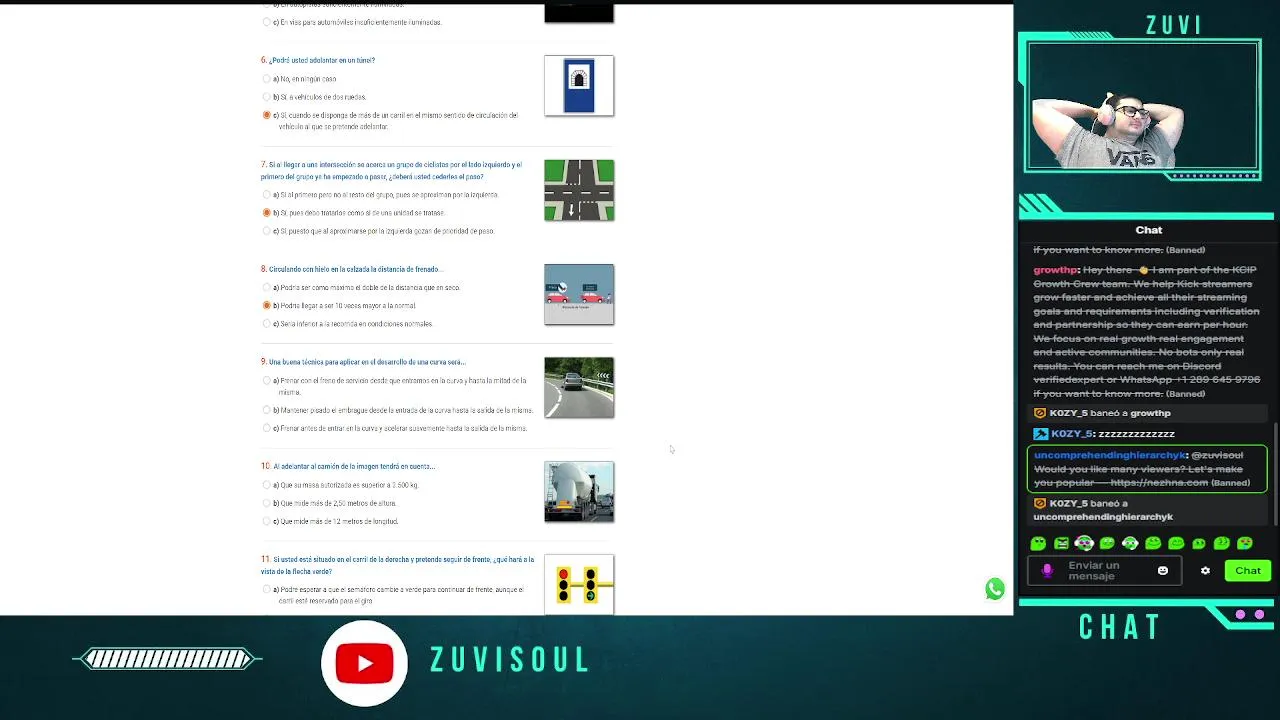Open the cement truck photo for question 10
Viewport: 1280px width, 720px height.
579,492
